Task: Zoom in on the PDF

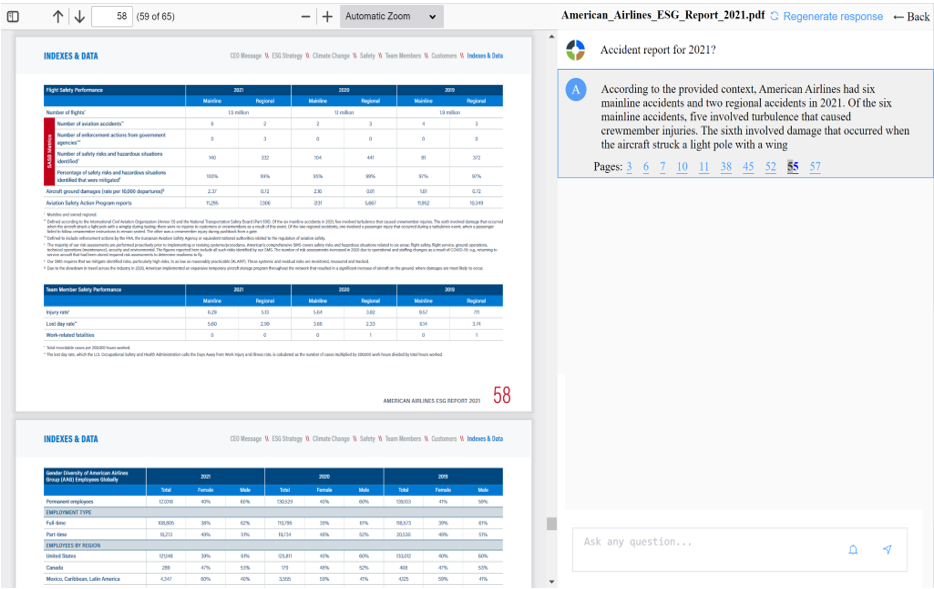Action: pyautogui.click(x=327, y=17)
